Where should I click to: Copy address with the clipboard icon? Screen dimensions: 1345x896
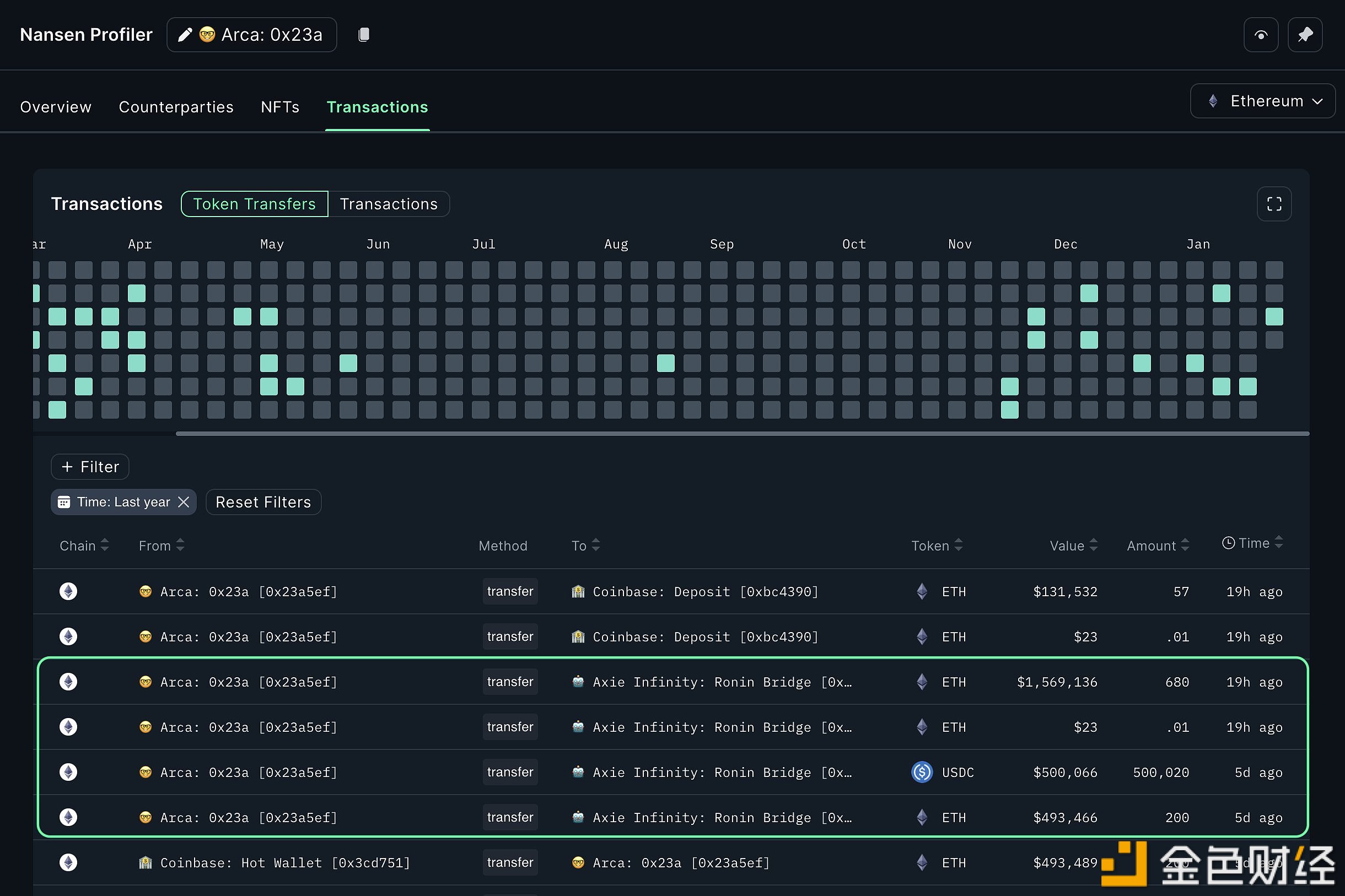click(364, 35)
